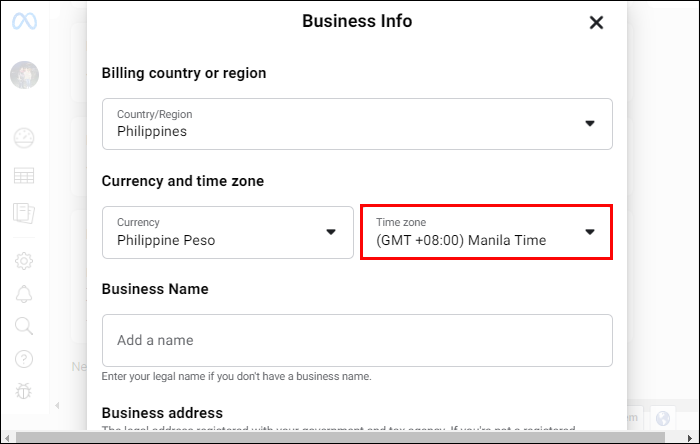Click the search magnifier icon
Screen dimensions: 700x444
pos(24,326)
